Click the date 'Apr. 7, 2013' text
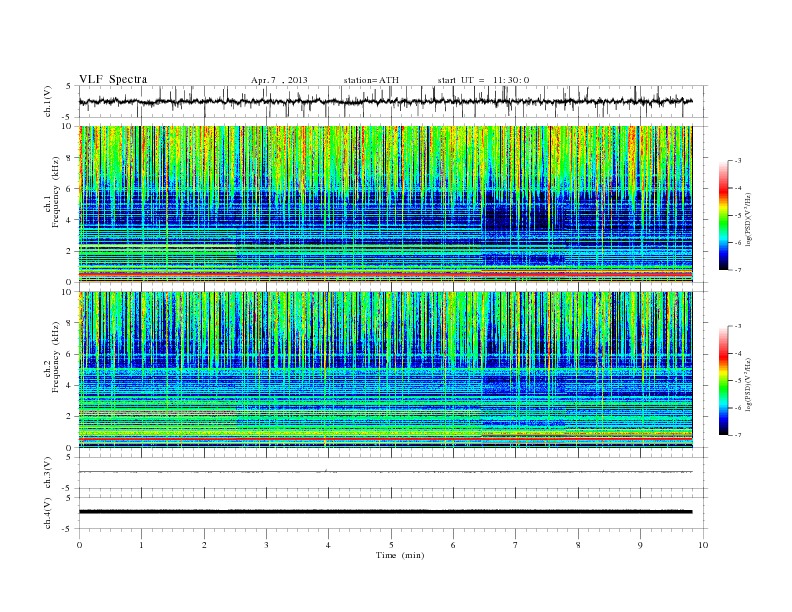Image resolution: width=792 pixels, height=612 pixels. 279,80
